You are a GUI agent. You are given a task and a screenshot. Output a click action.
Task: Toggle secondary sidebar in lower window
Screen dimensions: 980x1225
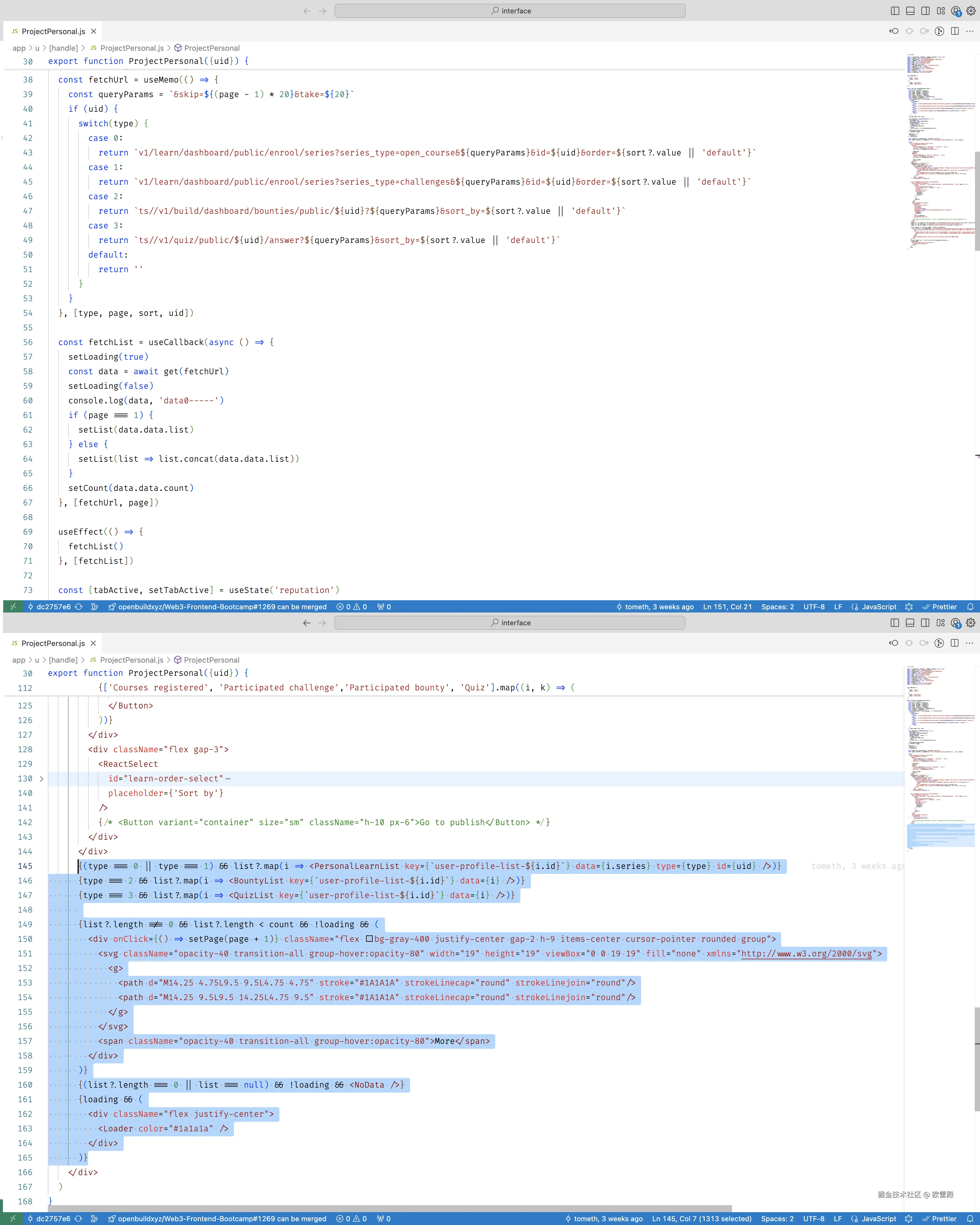pos(925,623)
